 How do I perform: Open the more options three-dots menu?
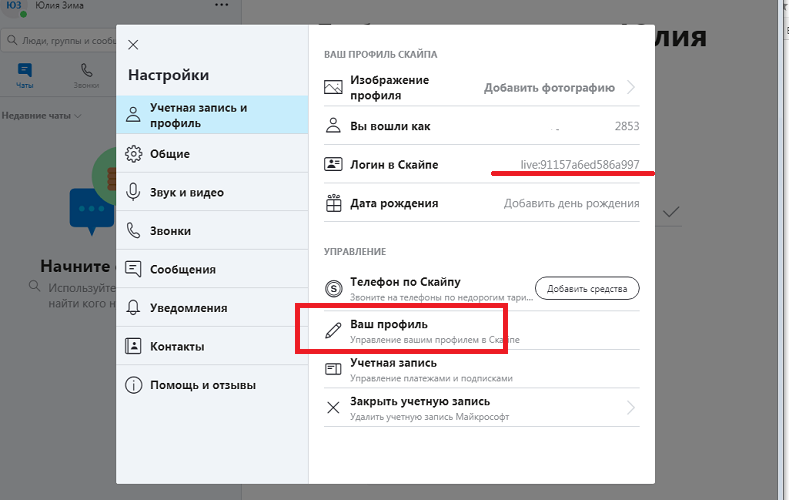coord(221,6)
